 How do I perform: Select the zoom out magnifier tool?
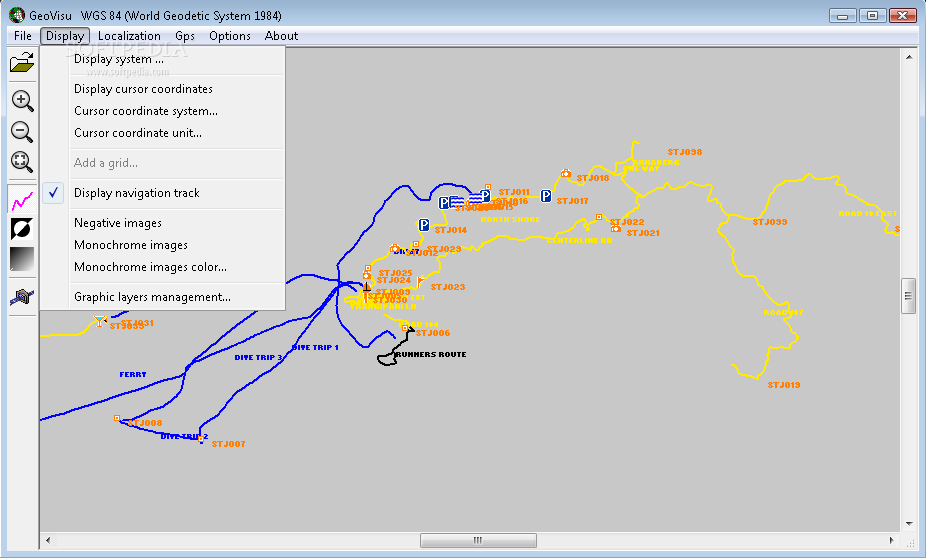point(22,132)
